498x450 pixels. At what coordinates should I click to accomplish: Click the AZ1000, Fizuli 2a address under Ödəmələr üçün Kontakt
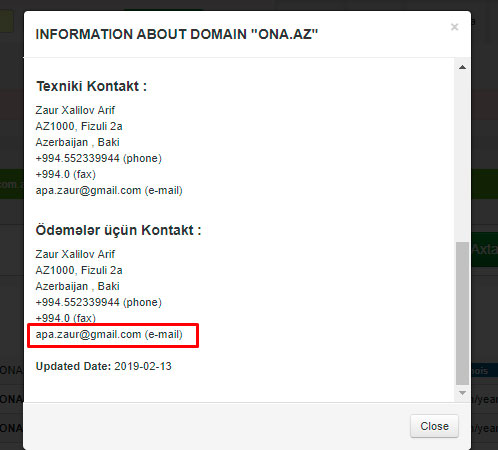pyautogui.click(x=79, y=270)
